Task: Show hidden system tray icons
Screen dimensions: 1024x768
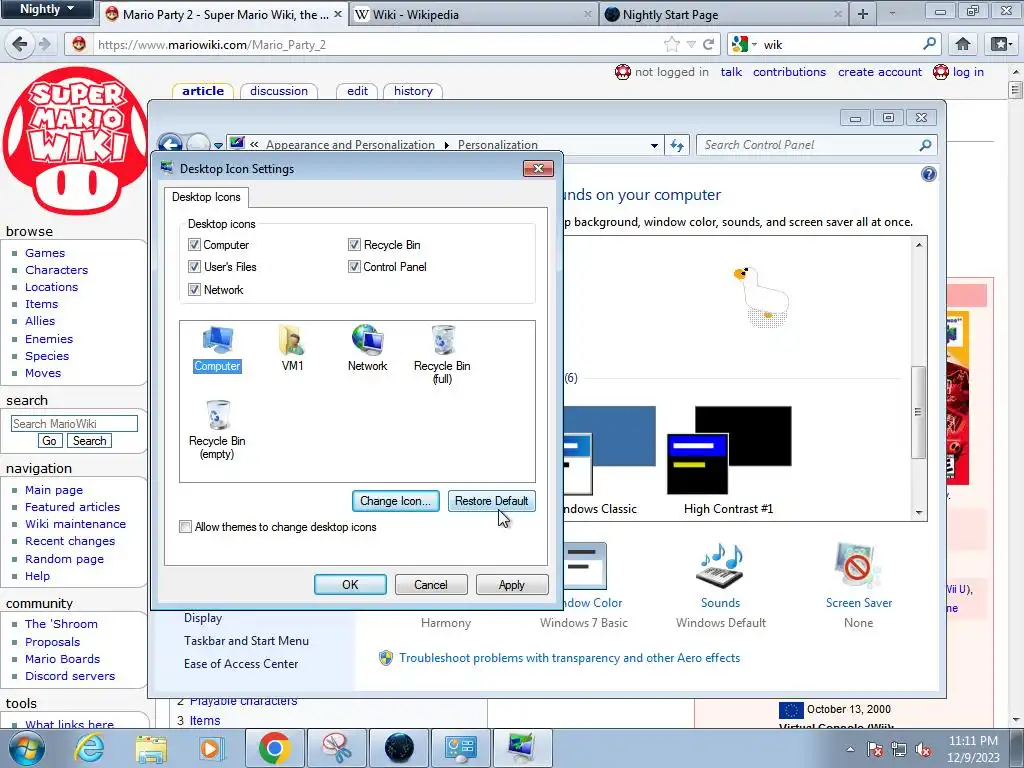Action: pyautogui.click(x=850, y=750)
